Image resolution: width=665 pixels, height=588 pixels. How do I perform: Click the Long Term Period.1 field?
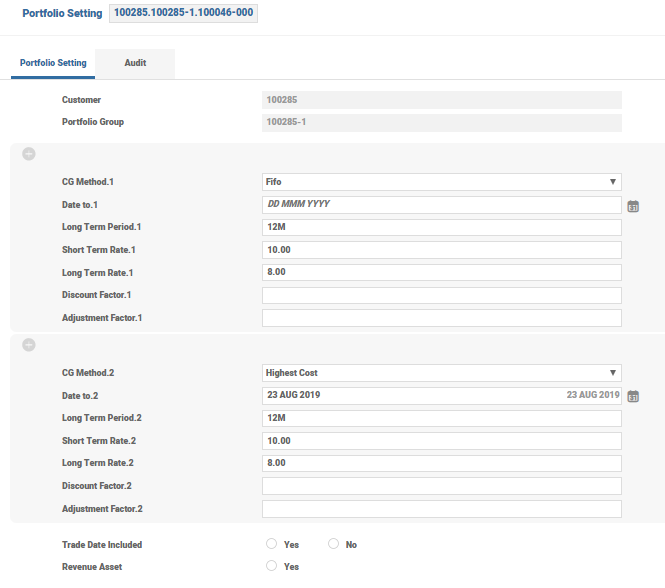[441, 227]
